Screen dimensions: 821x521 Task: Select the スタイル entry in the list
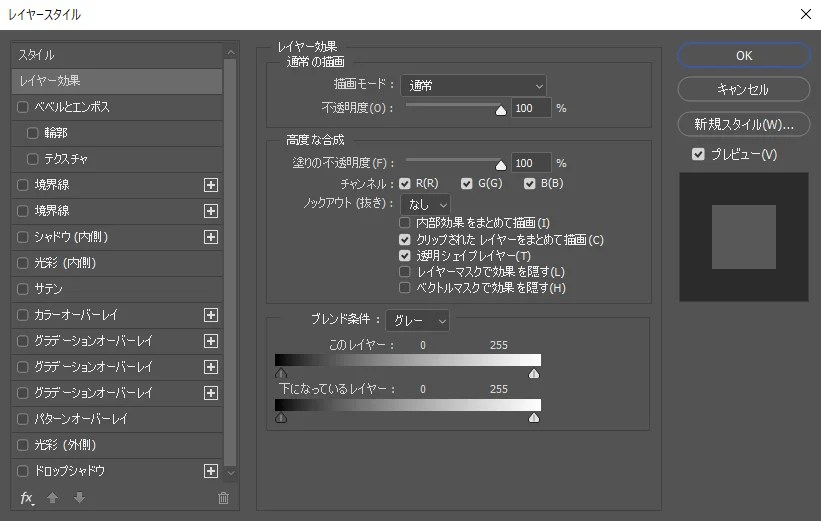point(117,55)
